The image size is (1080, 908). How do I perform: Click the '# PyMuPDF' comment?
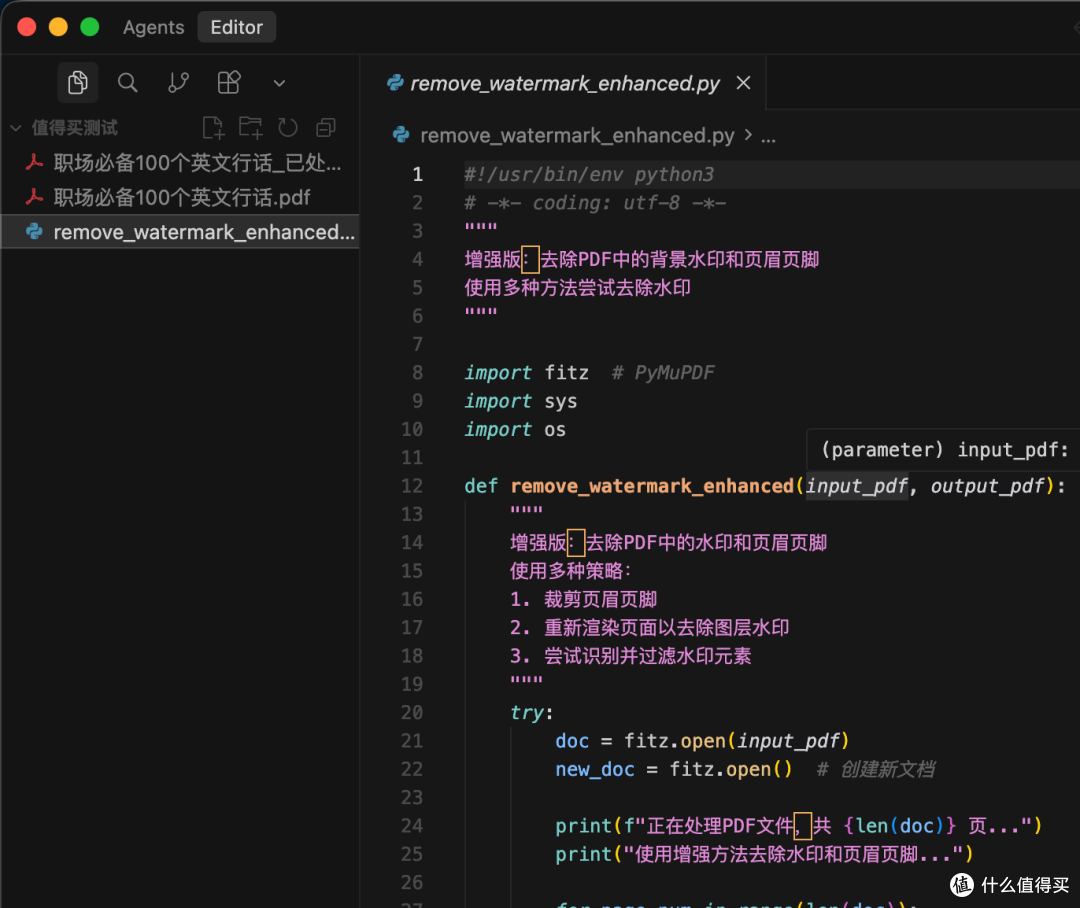point(663,373)
